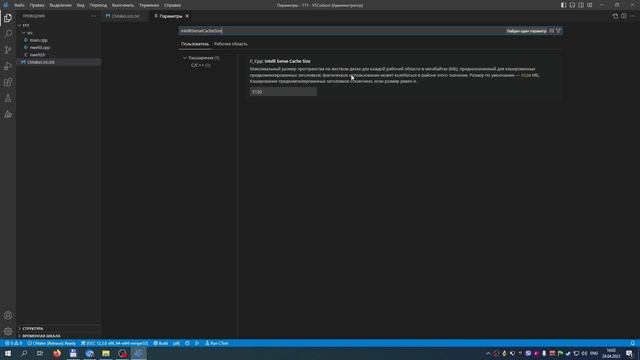Open the Выделение menu

click(60, 5)
